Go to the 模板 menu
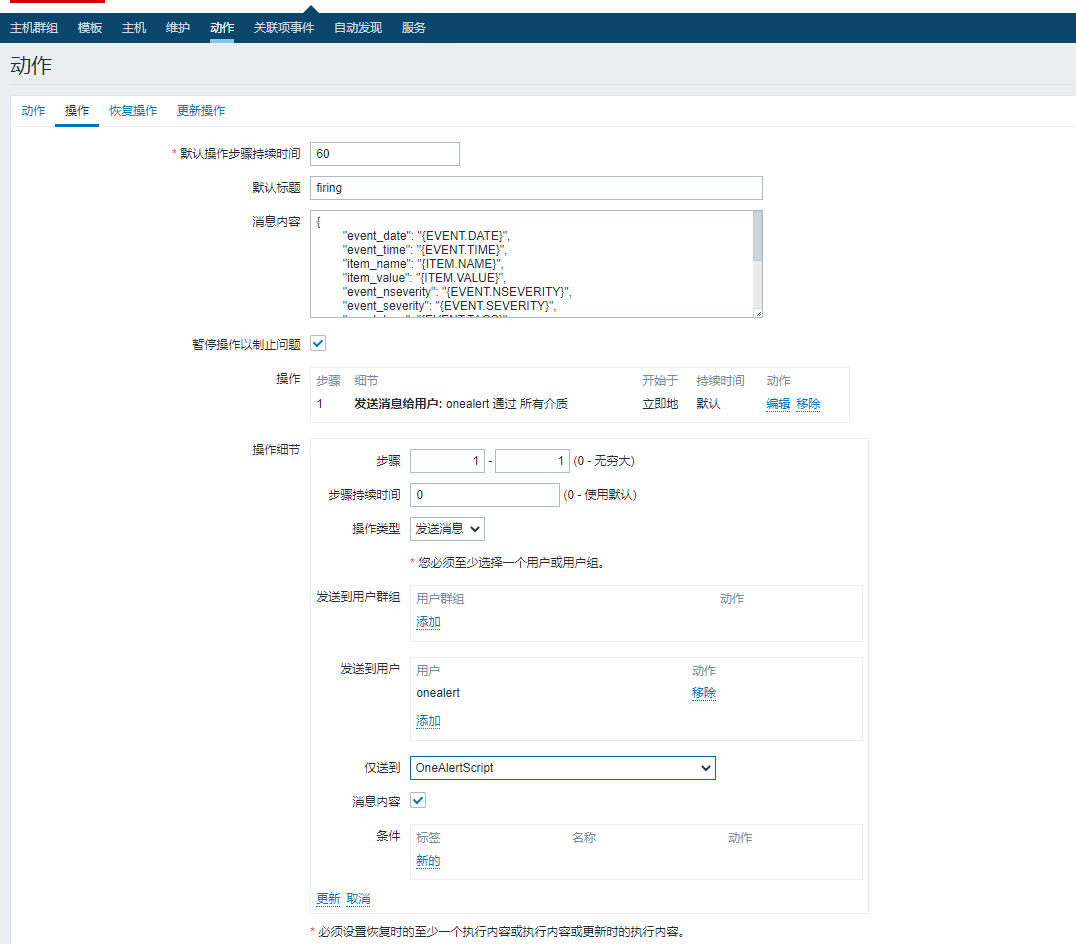The height and width of the screenshot is (944, 1076). (x=90, y=28)
